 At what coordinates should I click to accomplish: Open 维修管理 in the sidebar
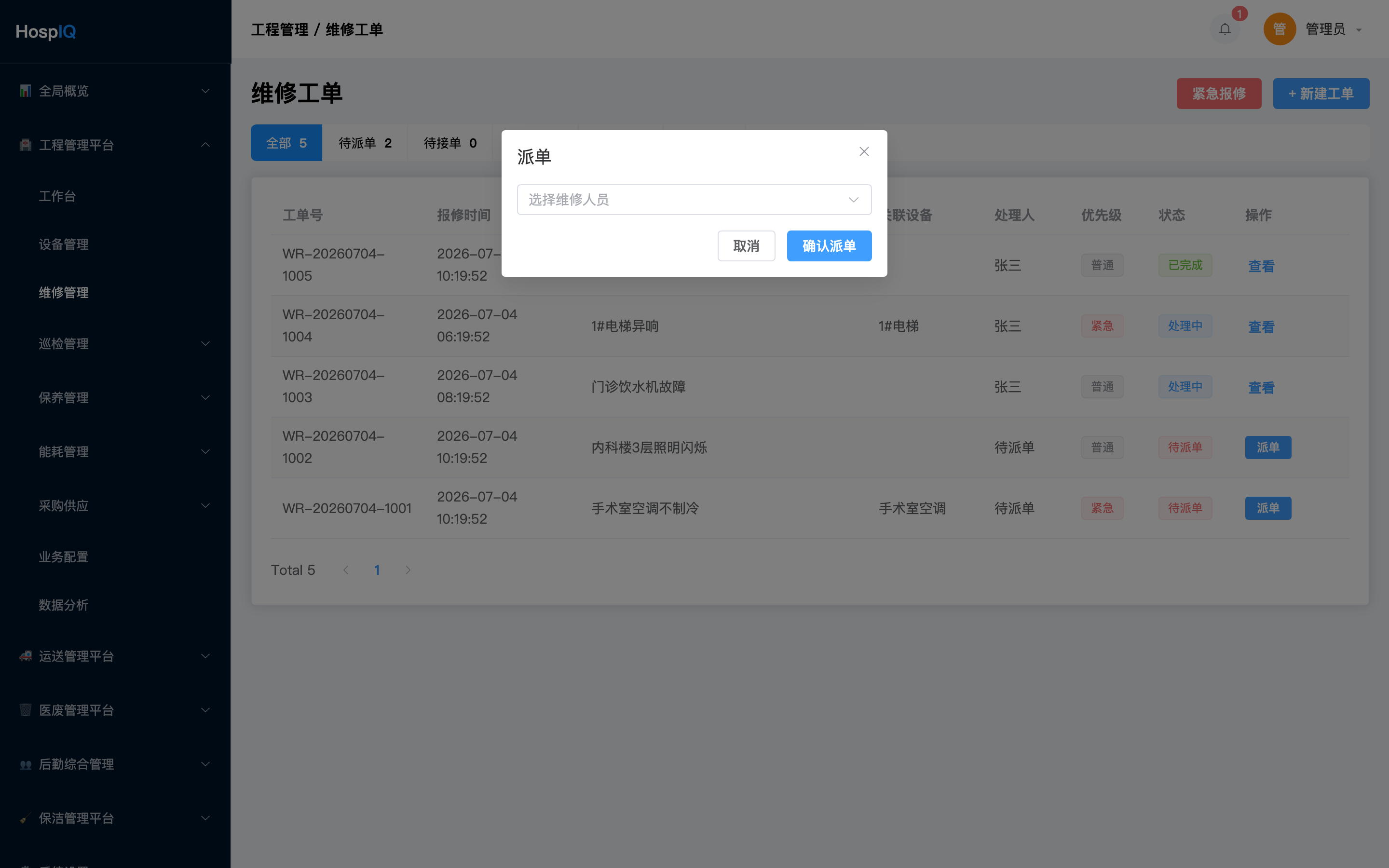(x=64, y=293)
